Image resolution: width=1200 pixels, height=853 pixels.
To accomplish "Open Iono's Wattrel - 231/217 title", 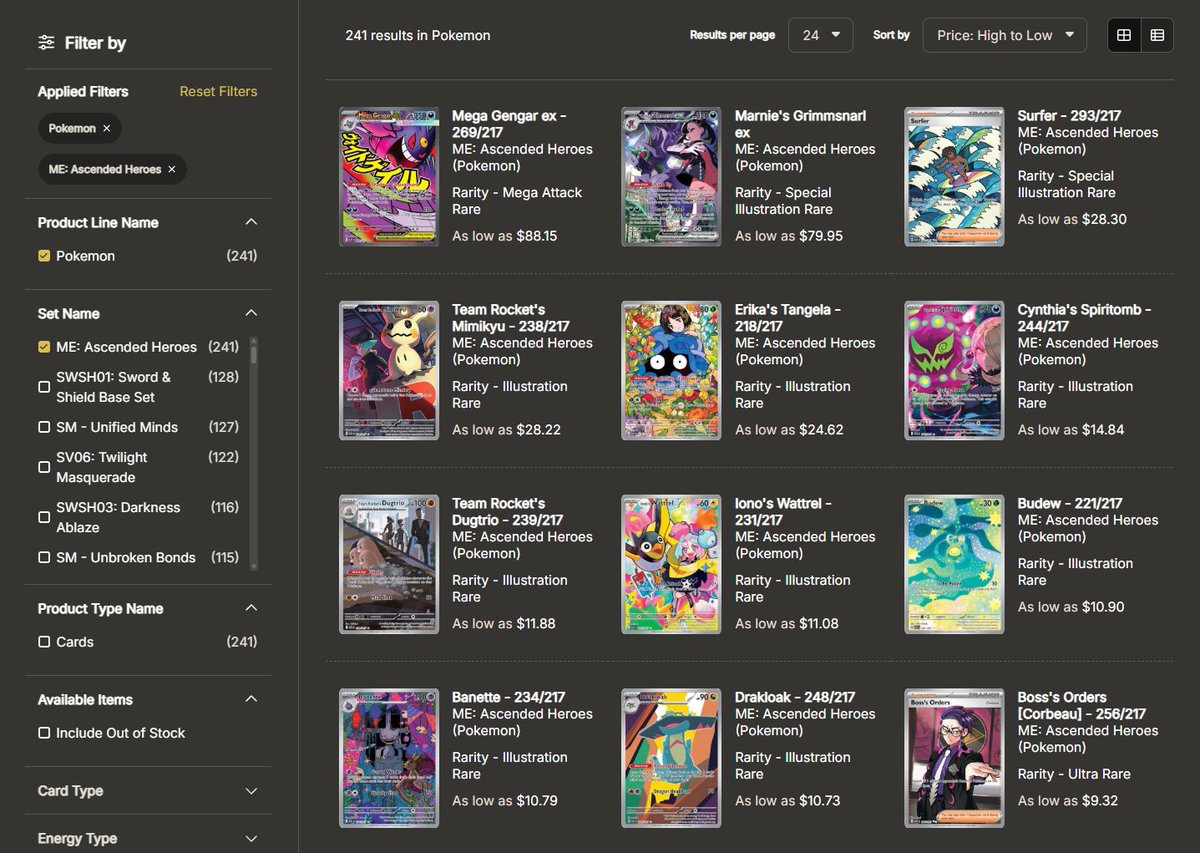I will (x=783, y=512).
